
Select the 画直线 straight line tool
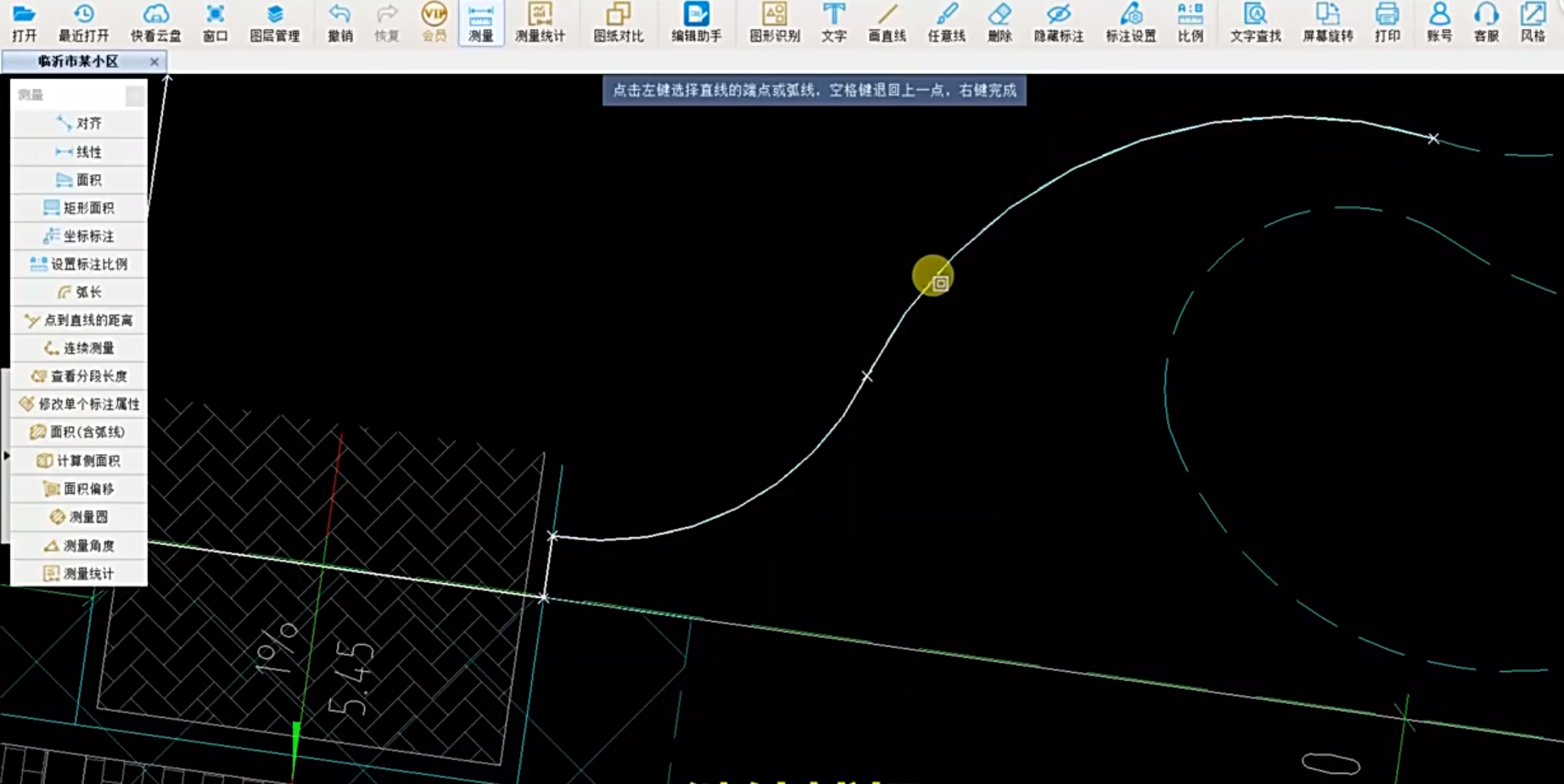887,23
